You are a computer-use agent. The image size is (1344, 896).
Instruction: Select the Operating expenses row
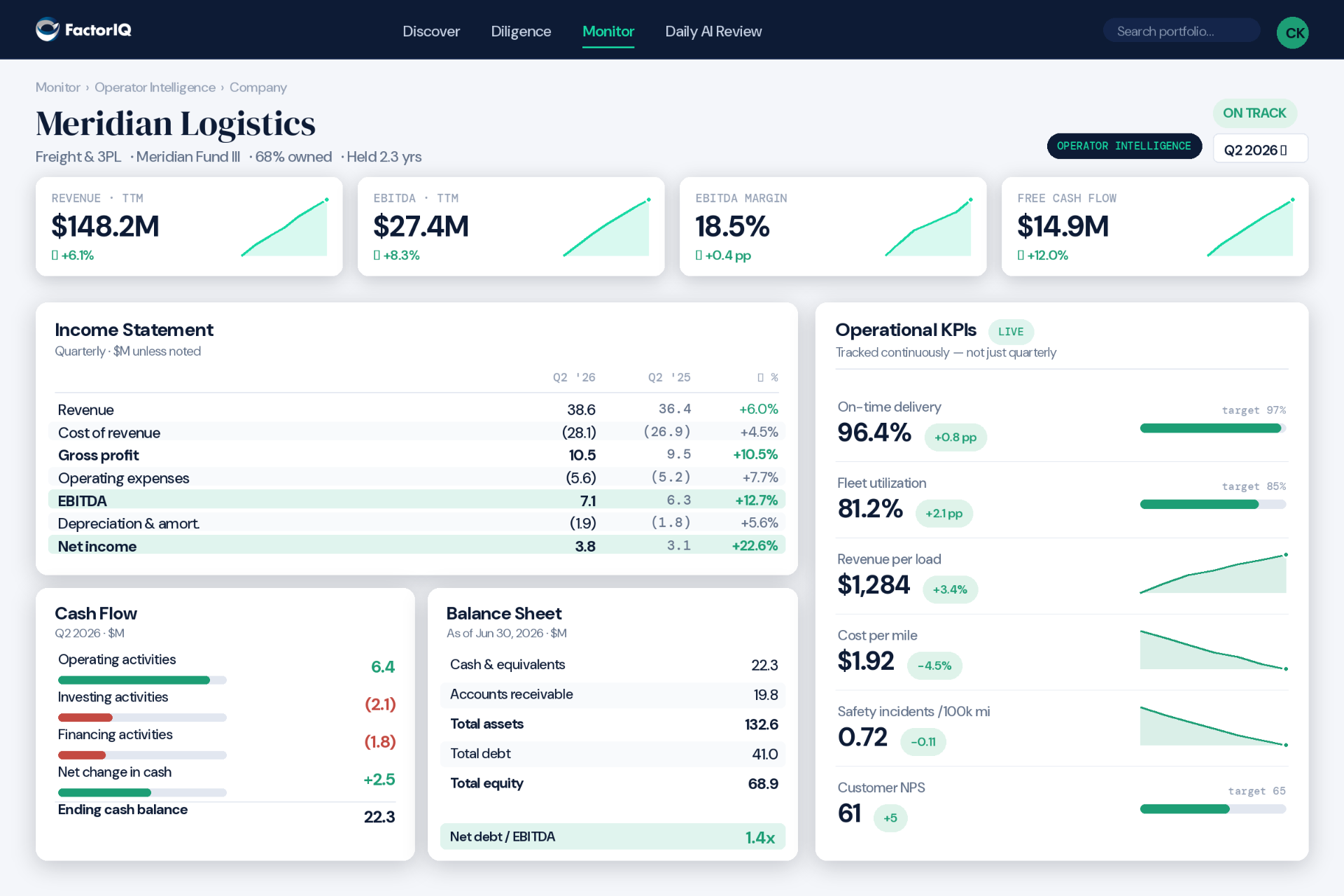click(417, 478)
